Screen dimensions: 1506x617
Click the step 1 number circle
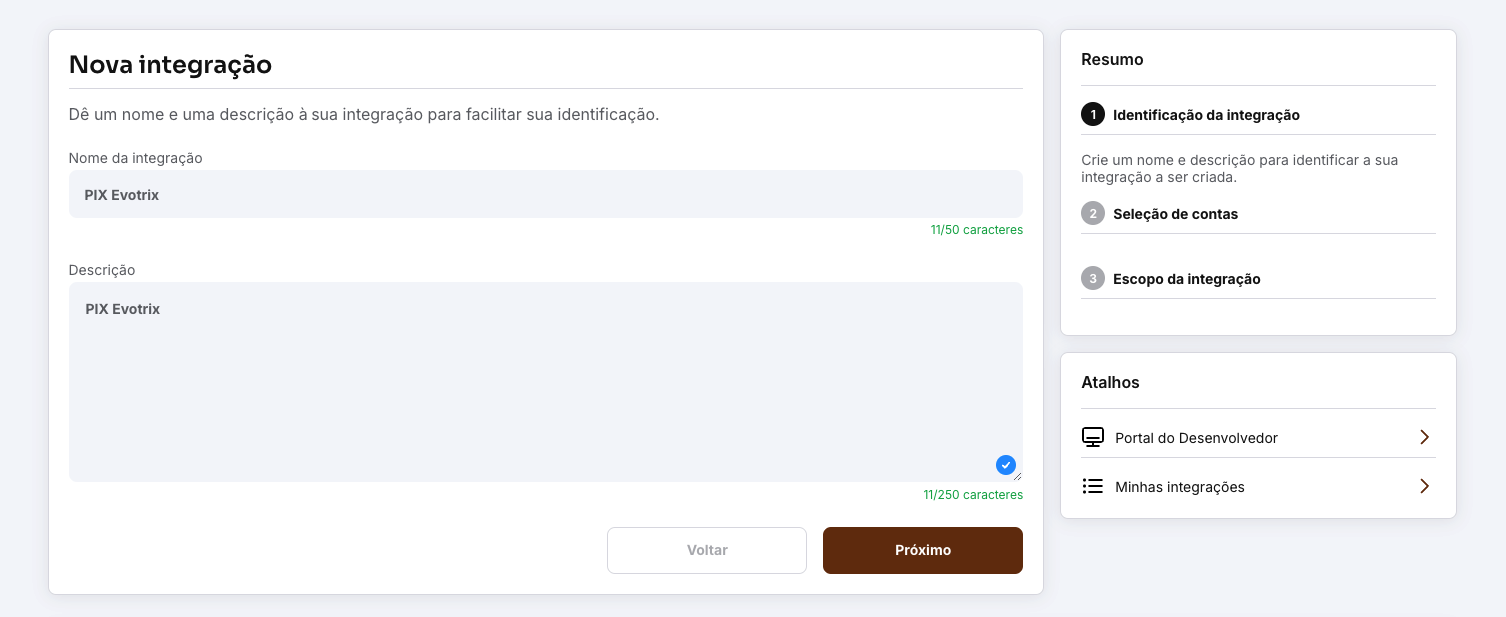pyautogui.click(x=1093, y=114)
